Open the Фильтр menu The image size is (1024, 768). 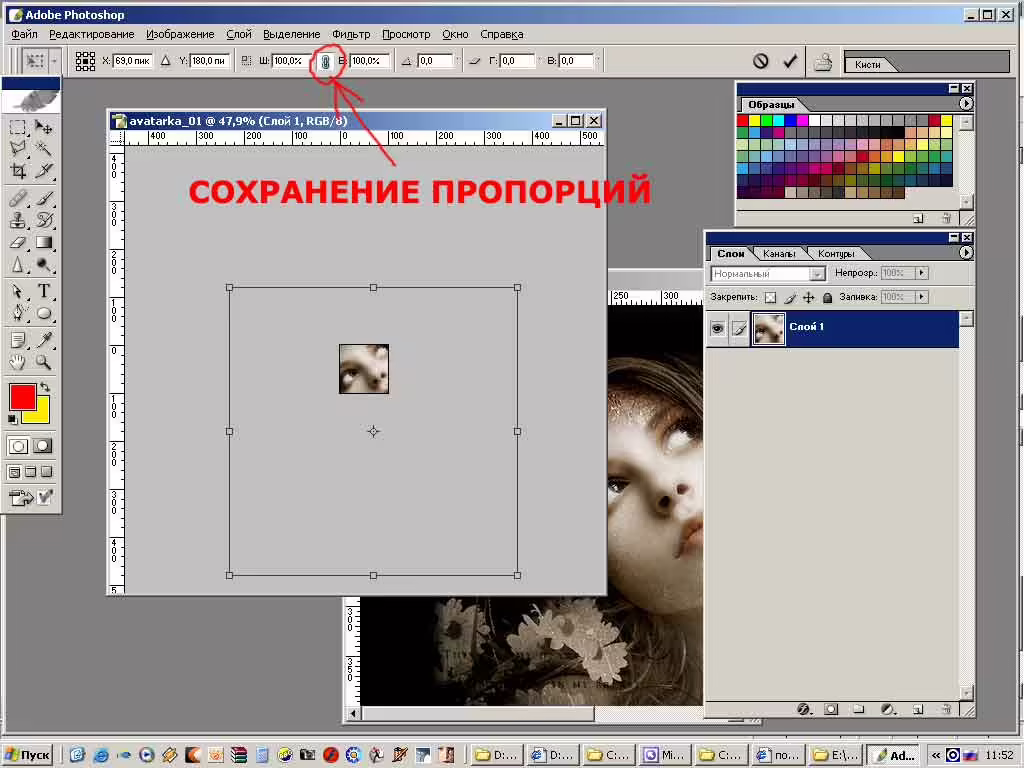[351, 35]
